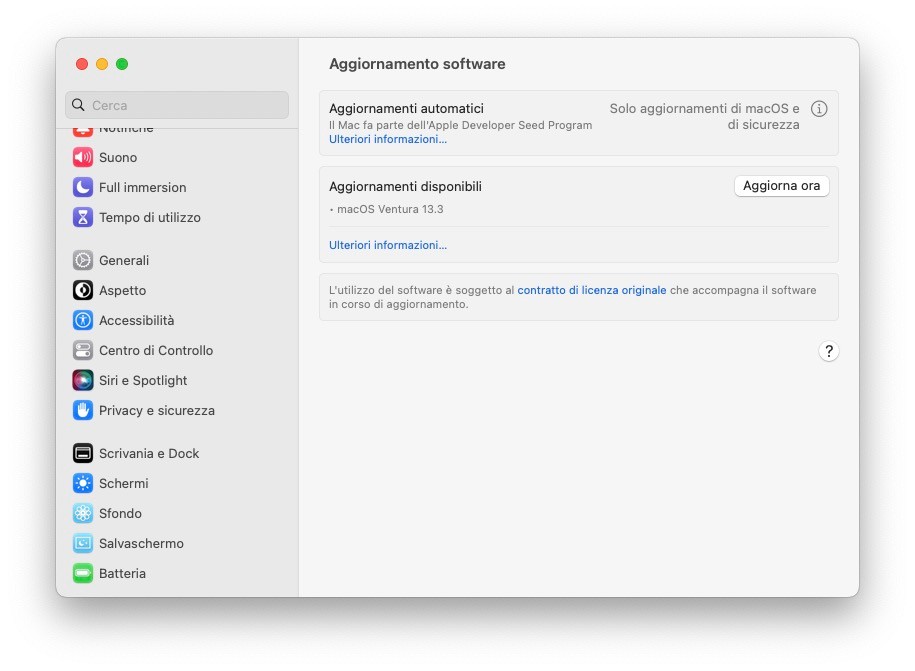Click the Aggiornamento software title
Viewport: 915px width, 671px height.
(x=417, y=64)
